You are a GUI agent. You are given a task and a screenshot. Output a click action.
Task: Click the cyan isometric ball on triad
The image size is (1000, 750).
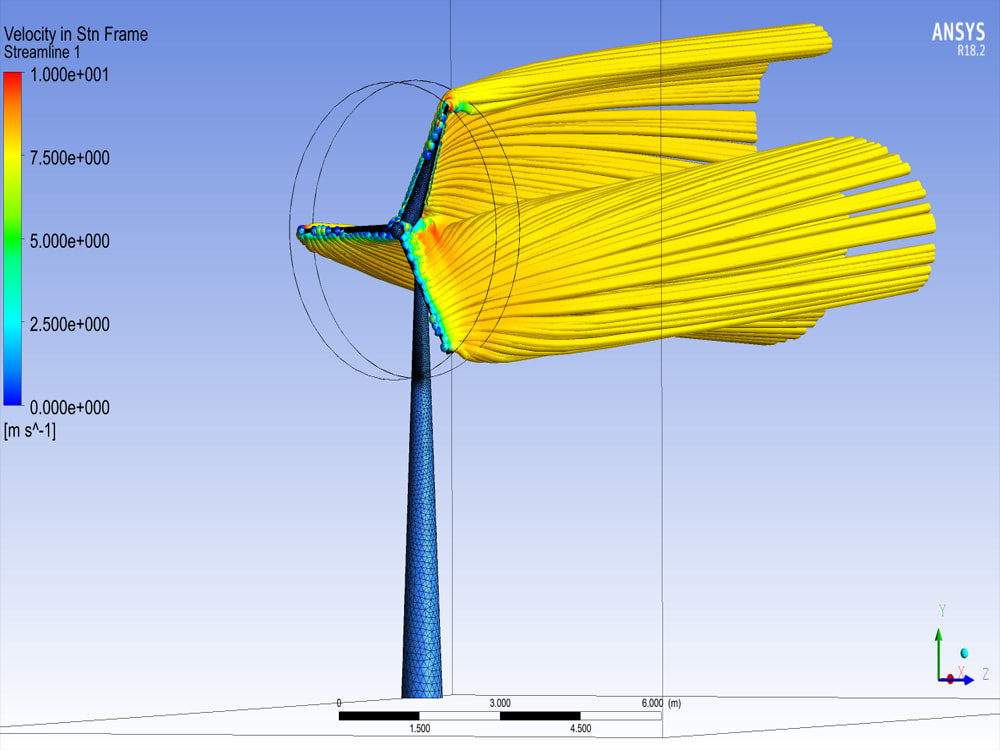pos(964,653)
